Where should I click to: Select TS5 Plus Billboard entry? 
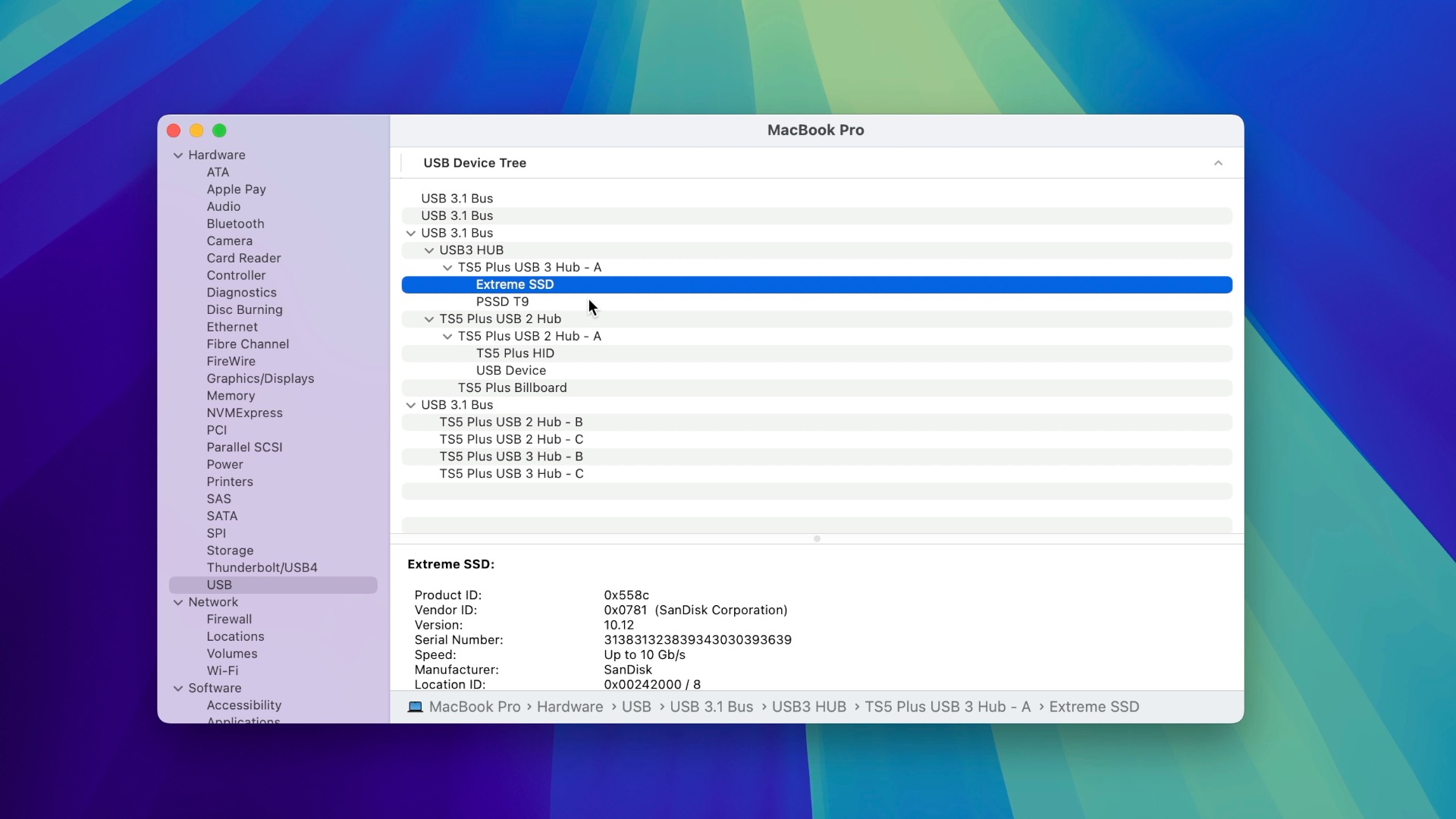coord(512,388)
